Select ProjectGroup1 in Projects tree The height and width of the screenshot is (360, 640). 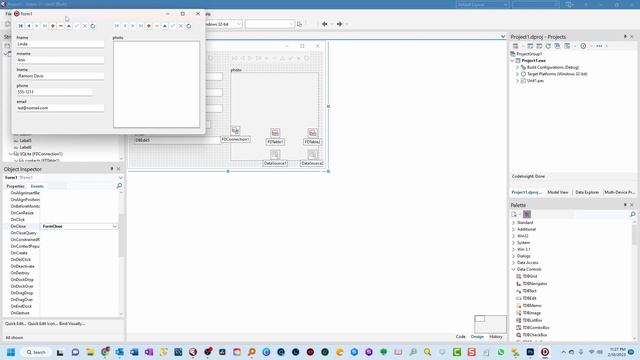[529, 54]
